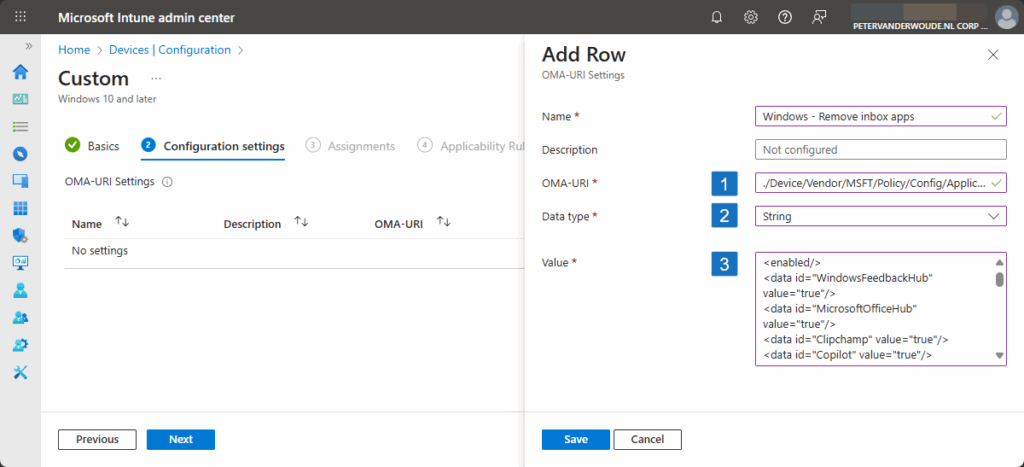Click the help question mark icon
The image size is (1024, 467).
coord(785,17)
